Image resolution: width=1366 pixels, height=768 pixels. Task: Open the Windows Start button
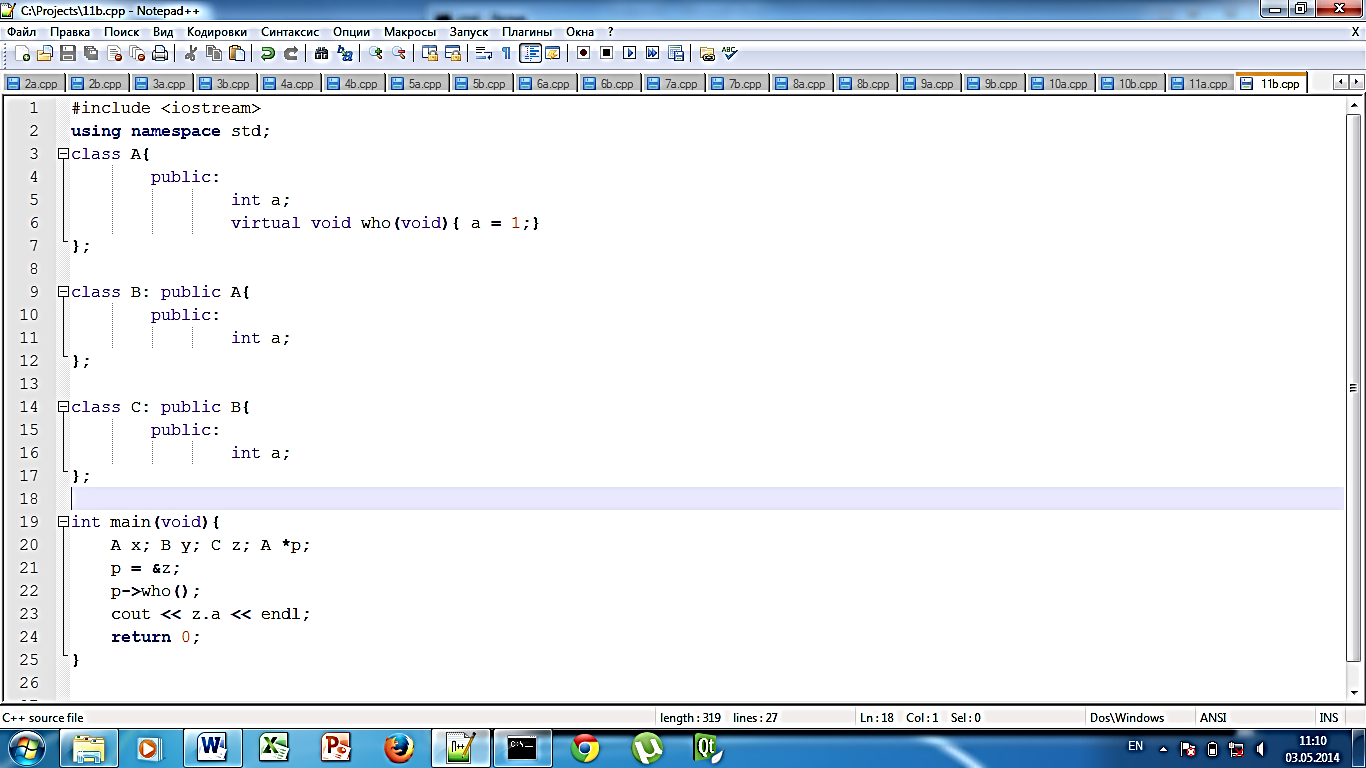(27, 747)
